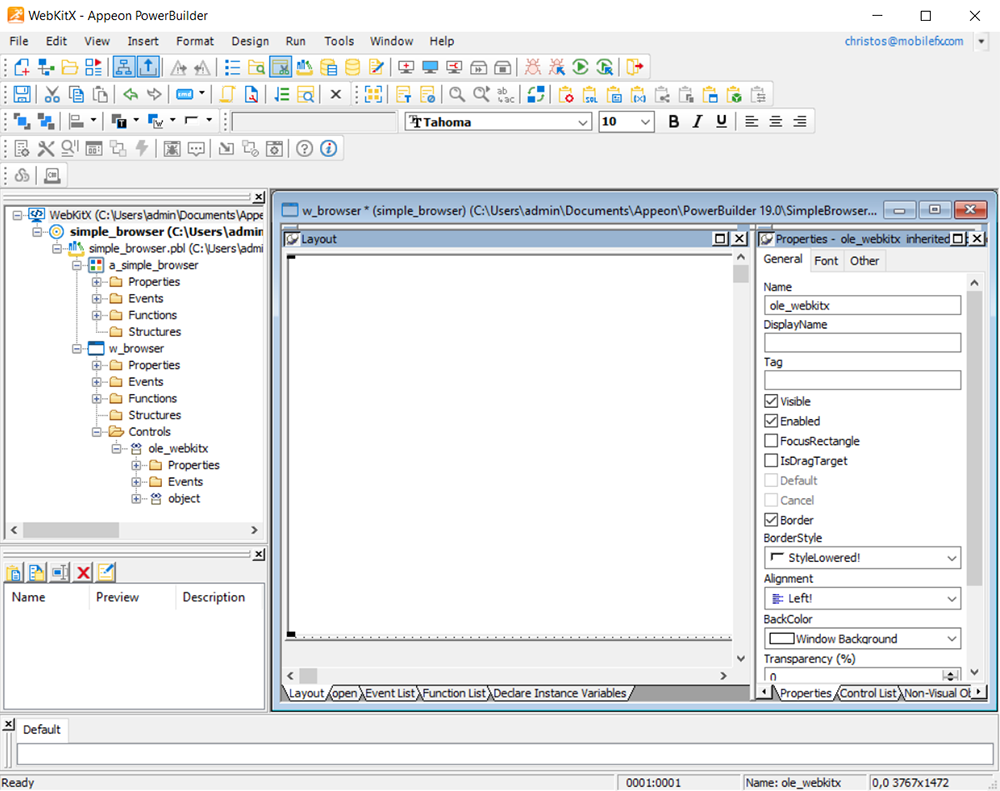Uncheck the Enabled checkbox
1000x791 pixels.
(771, 421)
